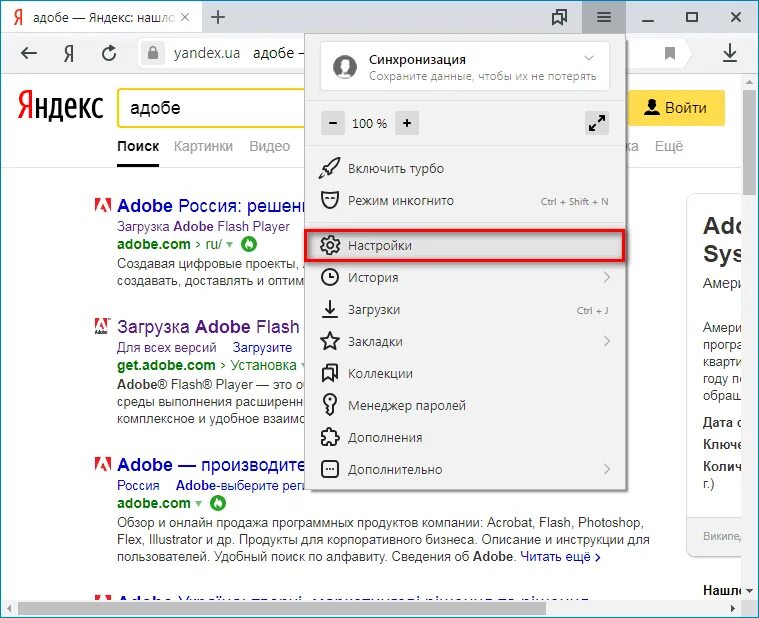Click Россия sublink under third result
This screenshot has width=759, height=618.
(x=138, y=485)
